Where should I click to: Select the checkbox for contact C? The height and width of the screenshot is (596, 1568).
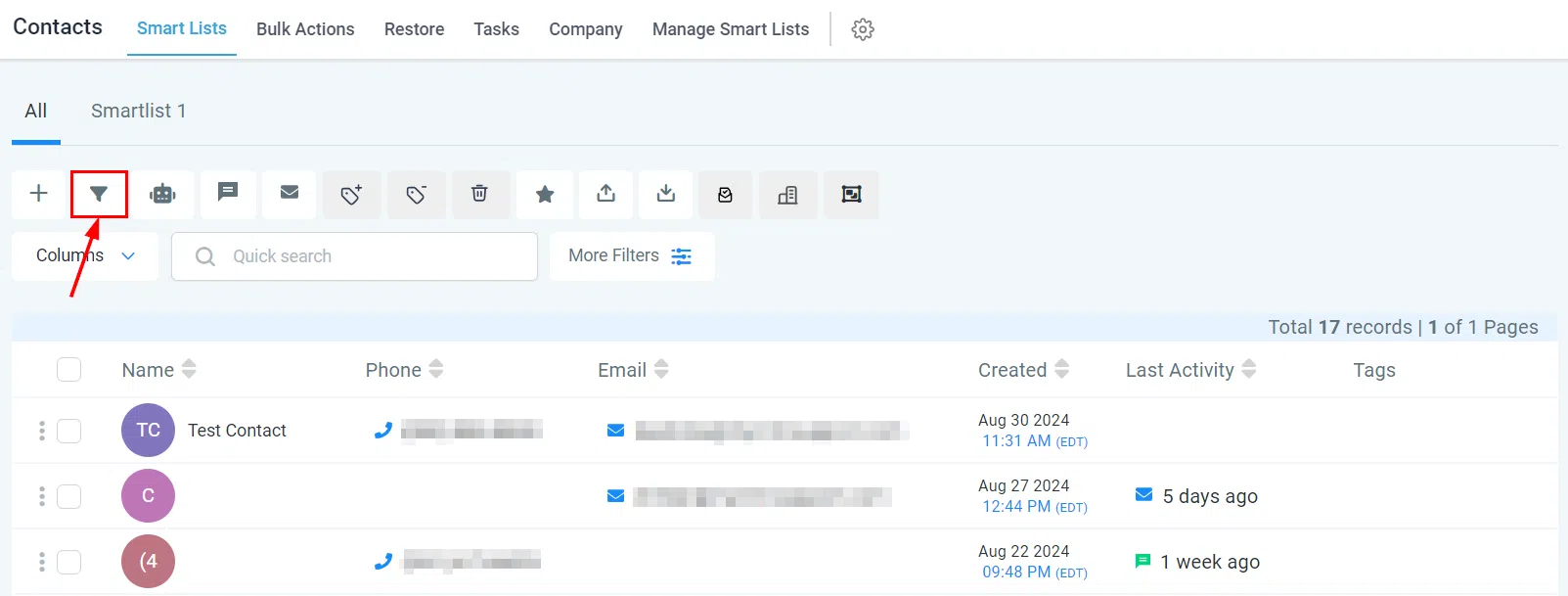[x=68, y=496]
